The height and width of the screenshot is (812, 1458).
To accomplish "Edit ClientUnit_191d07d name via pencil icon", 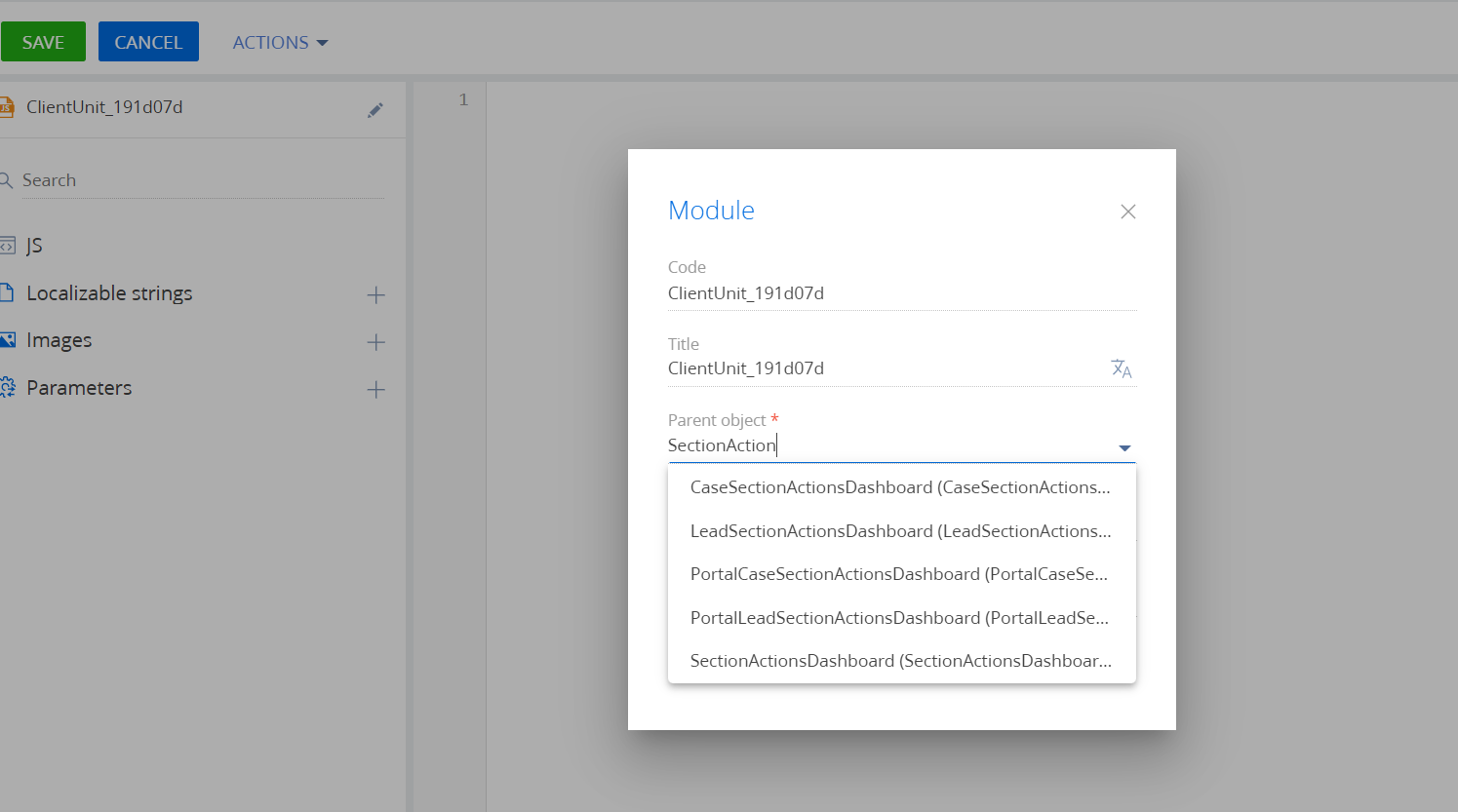I will tap(375, 110).
